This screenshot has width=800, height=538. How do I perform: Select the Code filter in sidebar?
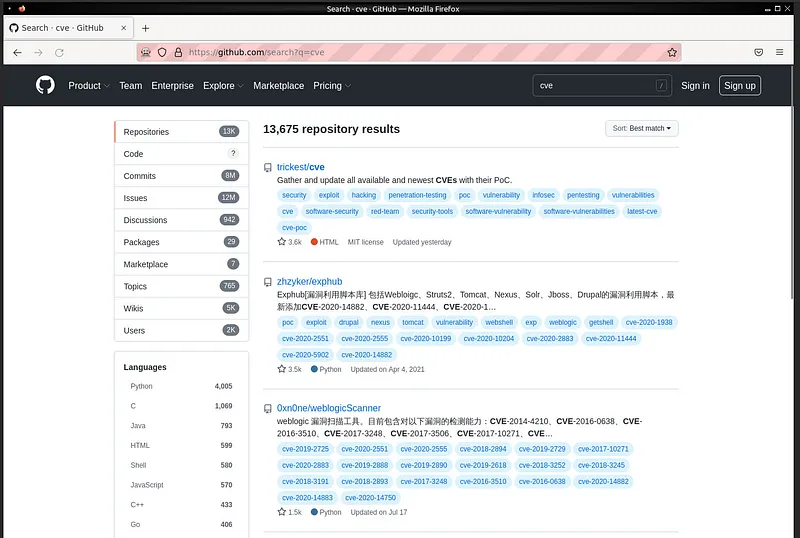click(x=181, y=154)
